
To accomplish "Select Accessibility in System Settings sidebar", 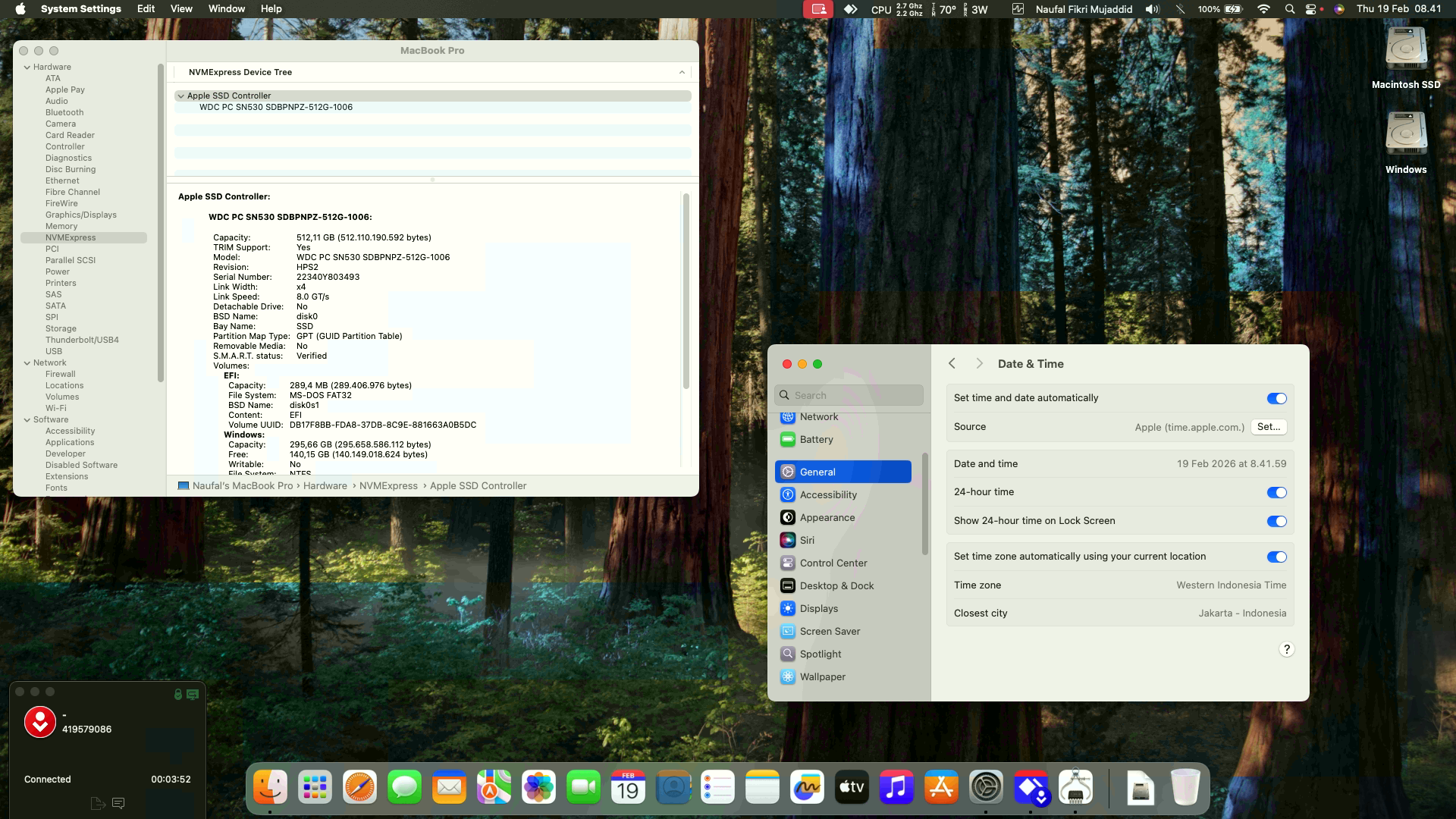I will [x=843, y=494].
